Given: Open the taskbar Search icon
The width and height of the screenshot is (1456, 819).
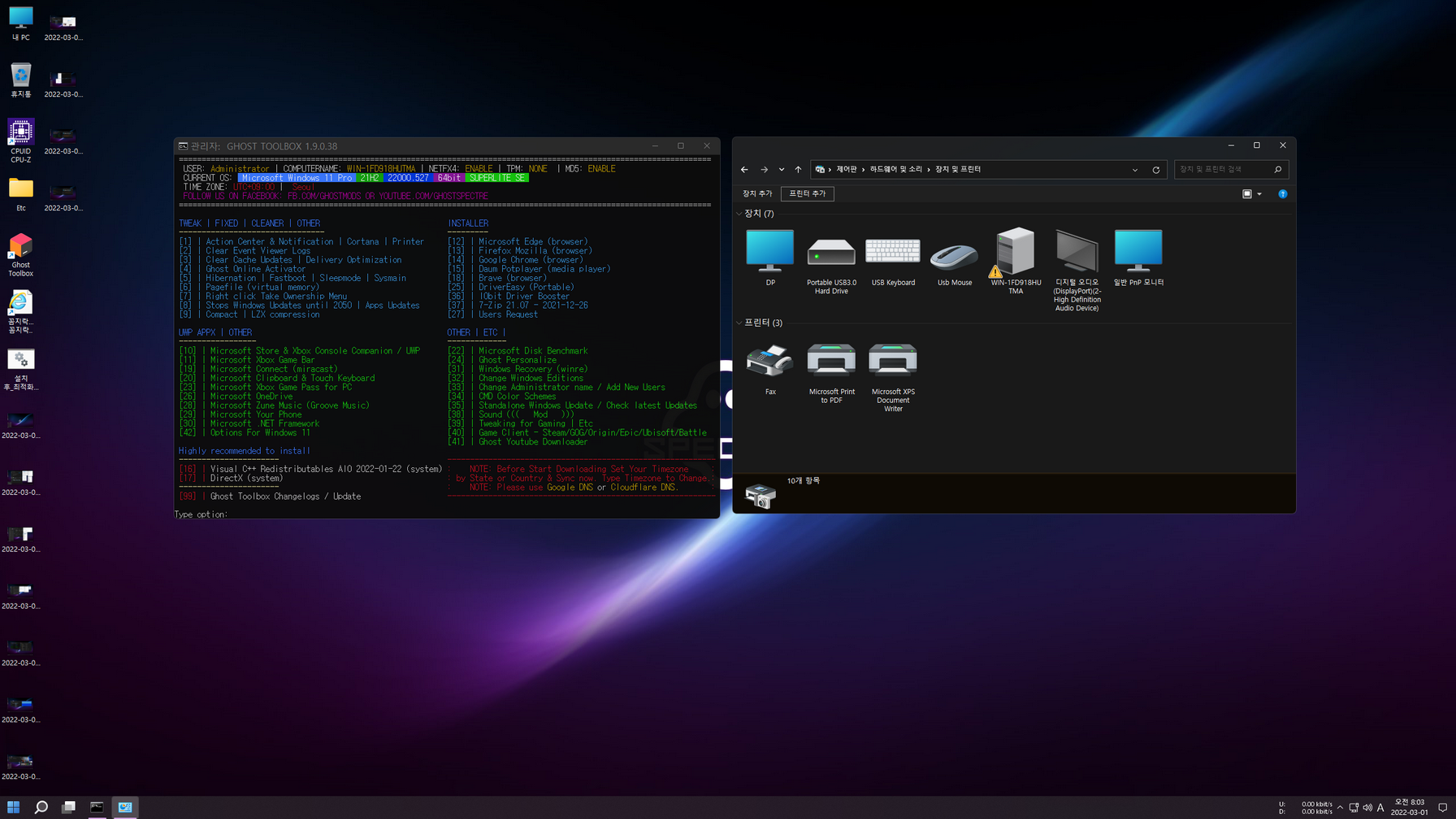Looking at the screenshot, I should tap(41, 807).
